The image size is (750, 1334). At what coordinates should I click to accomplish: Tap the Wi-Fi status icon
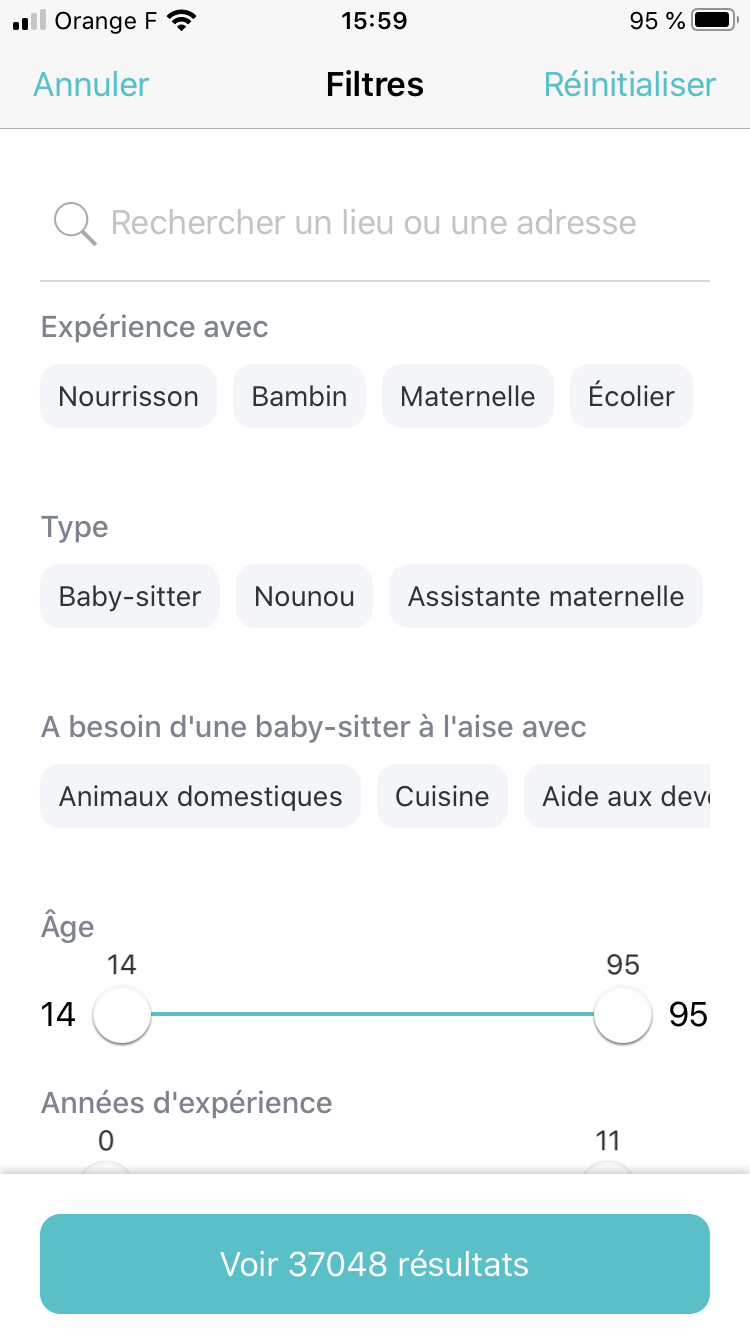(x=181, y=21)
